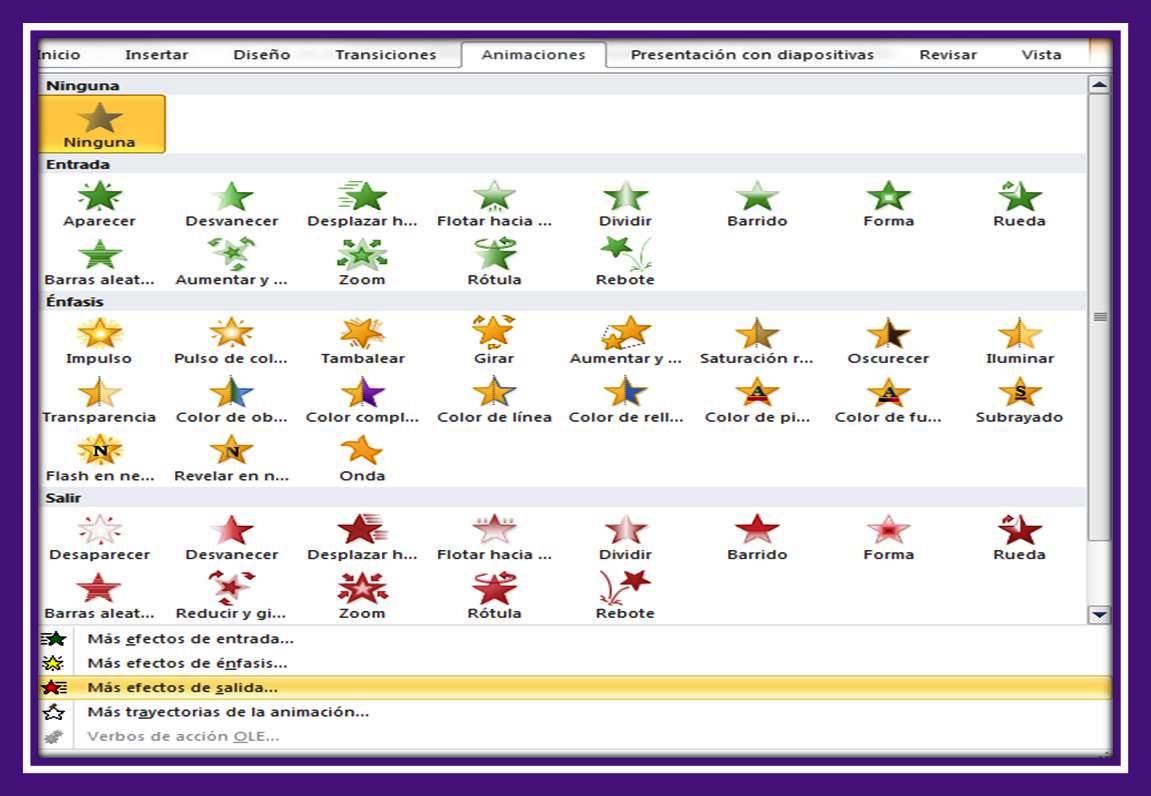Open Presentación con diapositivas tab
Image resolution: width=1151 pixels, height=796 pixels.
(752, 54)
